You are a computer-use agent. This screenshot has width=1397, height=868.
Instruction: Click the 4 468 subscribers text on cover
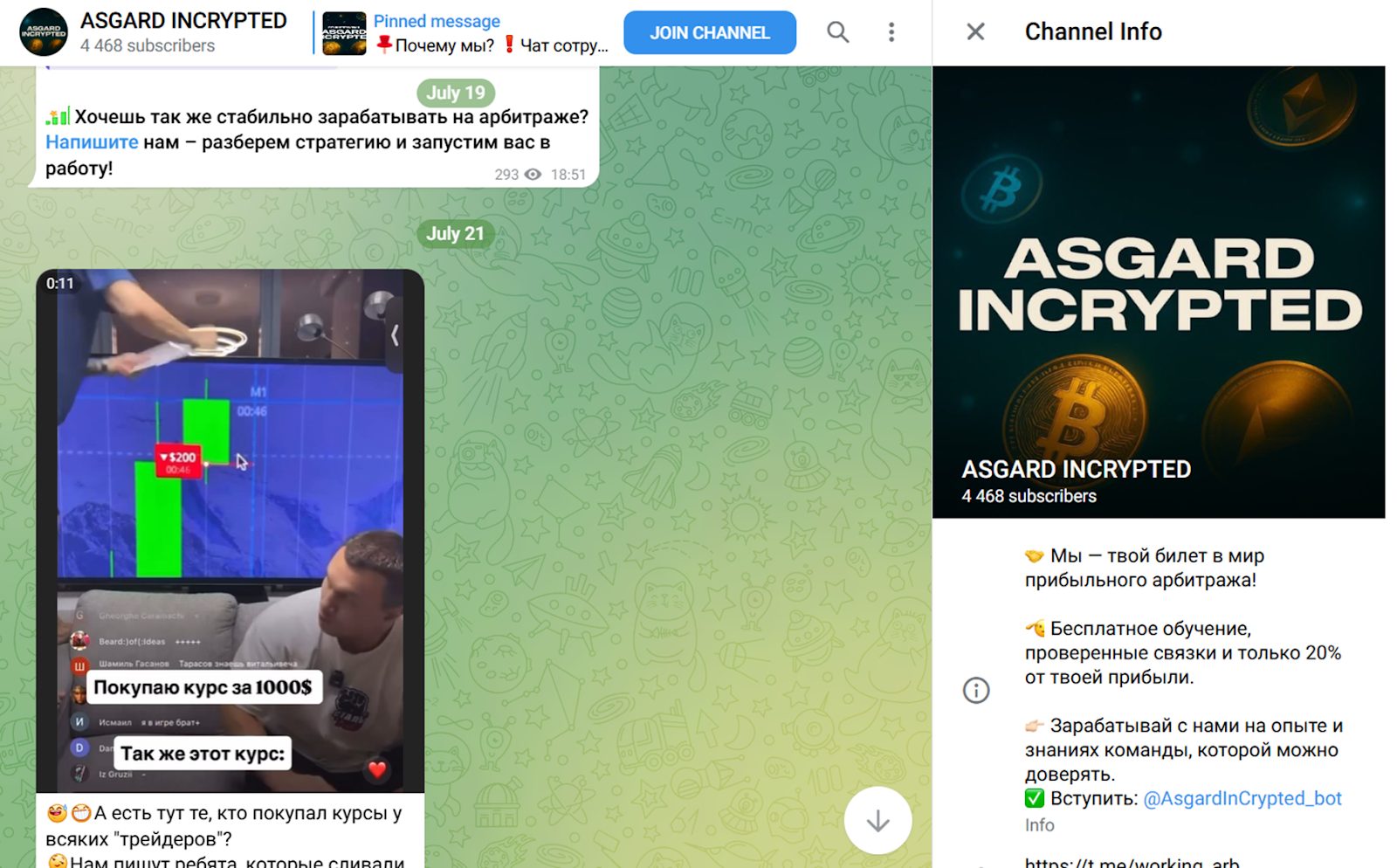(1029, 496)
